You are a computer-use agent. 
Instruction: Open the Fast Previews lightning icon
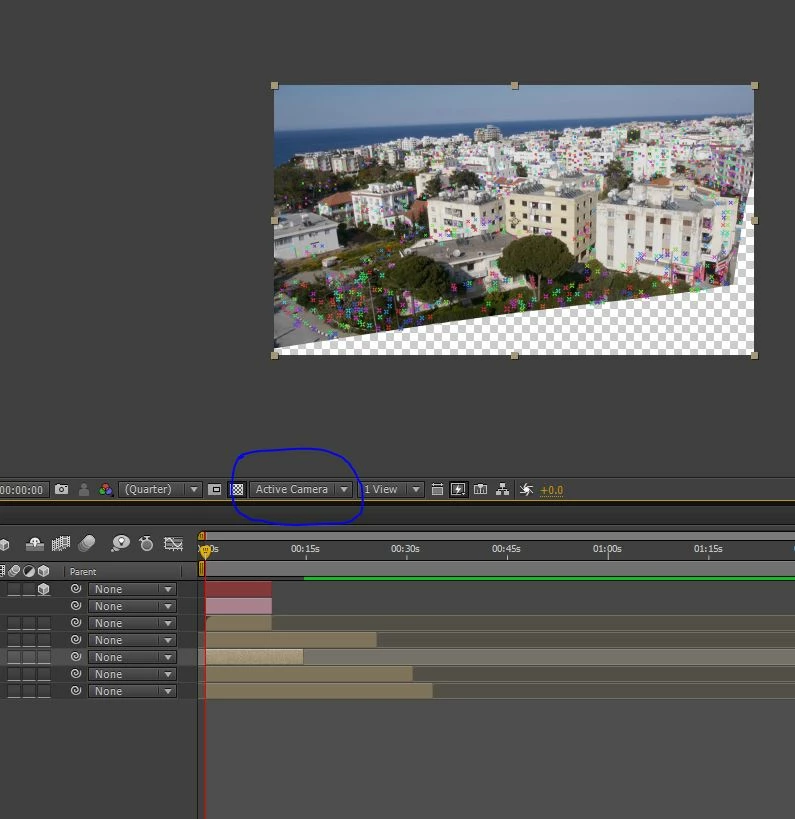coord(458,489)
